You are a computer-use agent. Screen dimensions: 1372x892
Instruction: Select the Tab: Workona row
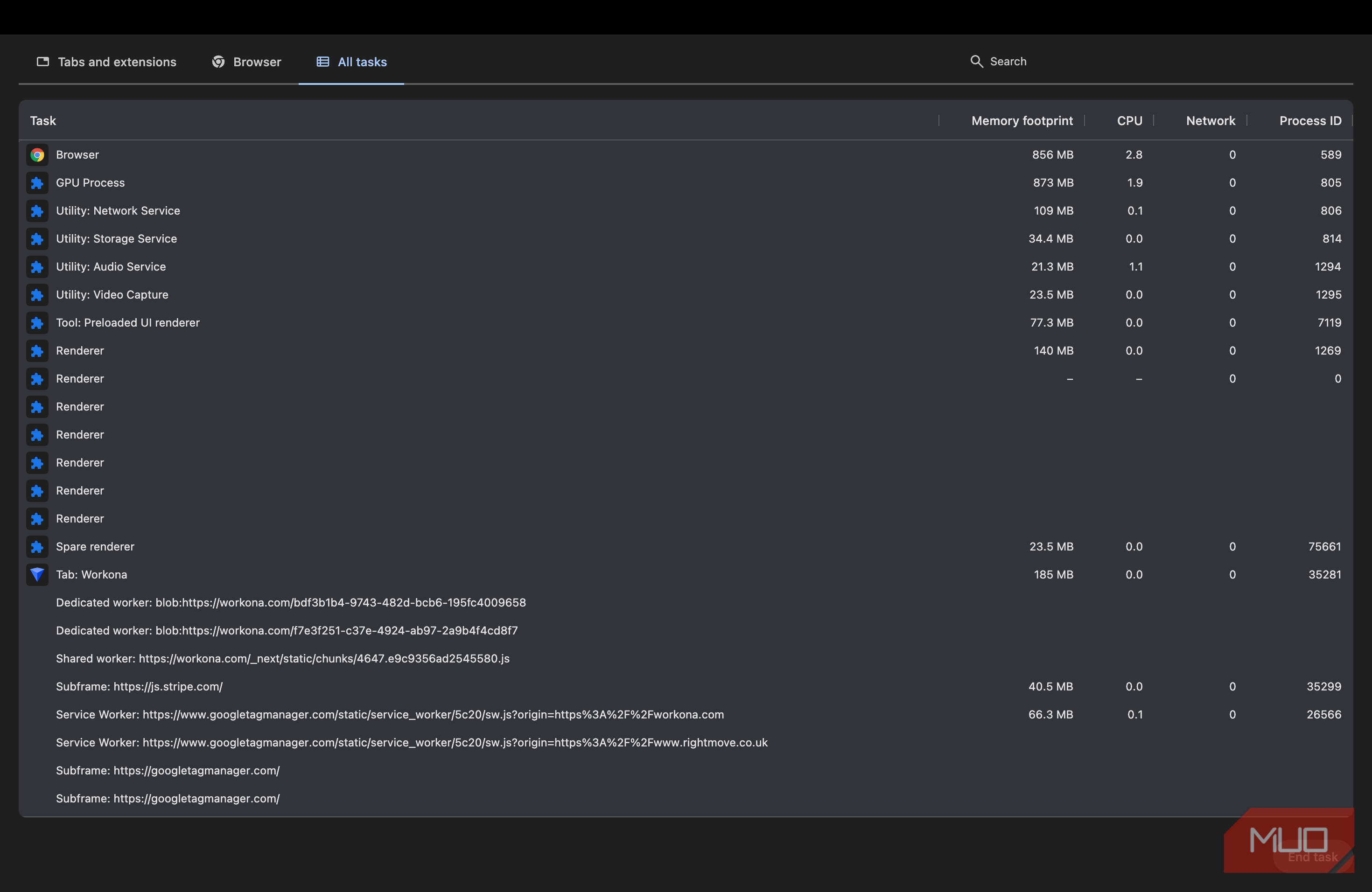point(686,574)
